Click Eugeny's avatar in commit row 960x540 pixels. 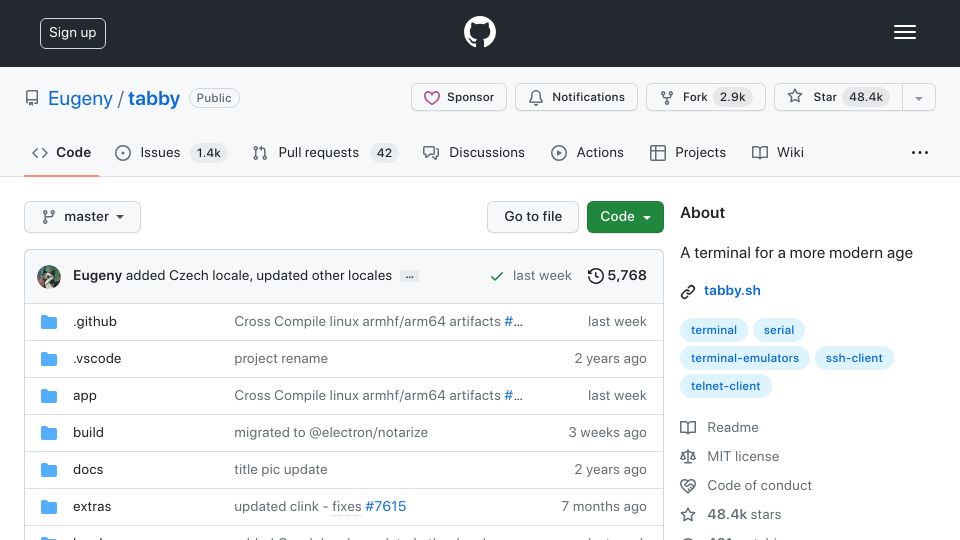click(x=49, y=277)
